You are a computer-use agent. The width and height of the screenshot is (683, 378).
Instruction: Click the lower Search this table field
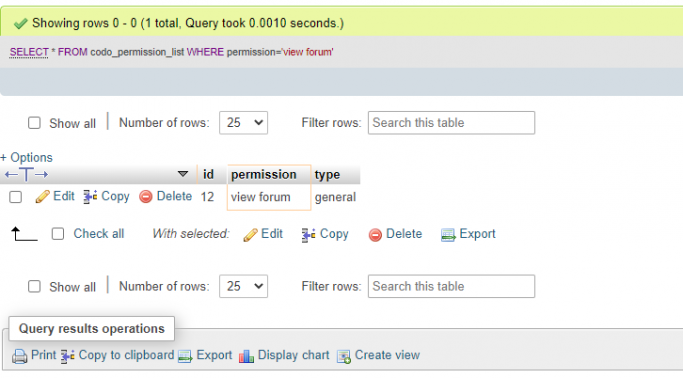coord(451,287)
